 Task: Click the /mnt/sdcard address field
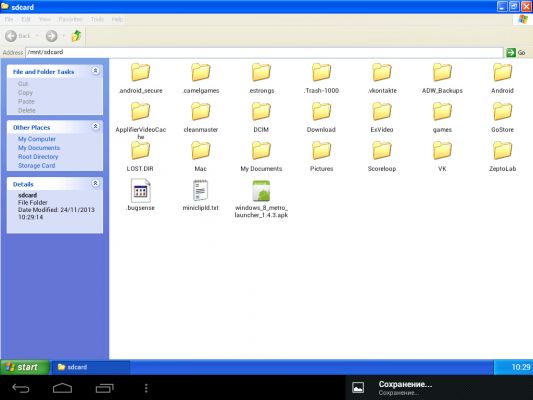264,52
